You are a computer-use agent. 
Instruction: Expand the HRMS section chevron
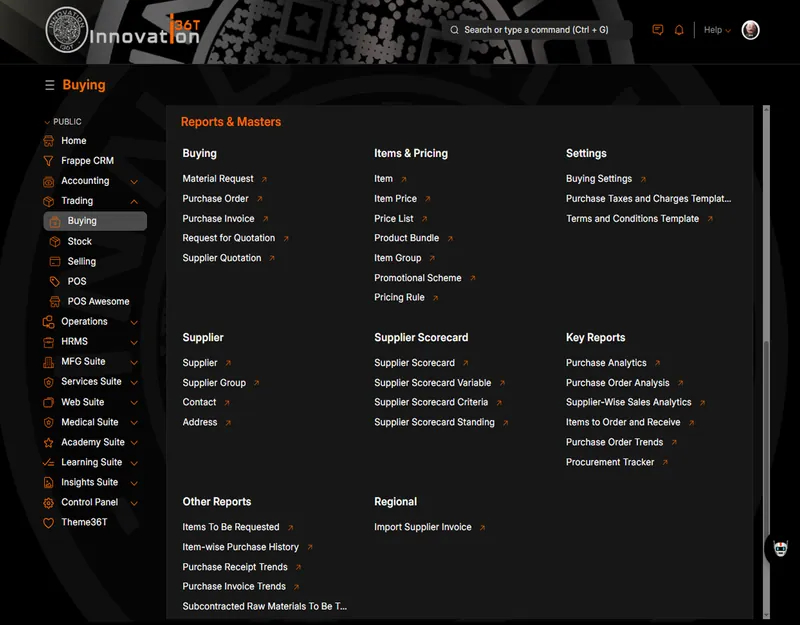click(x=134, y=342)
